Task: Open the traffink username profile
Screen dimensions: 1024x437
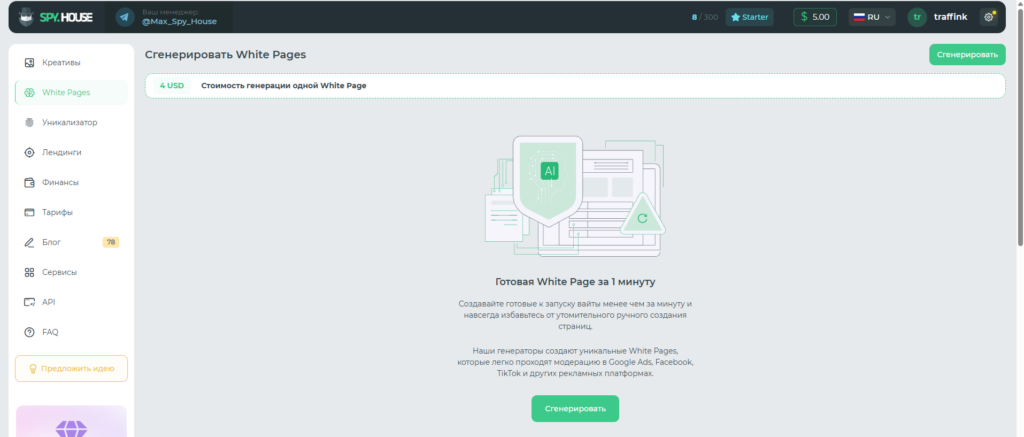Action: point(950,17)
